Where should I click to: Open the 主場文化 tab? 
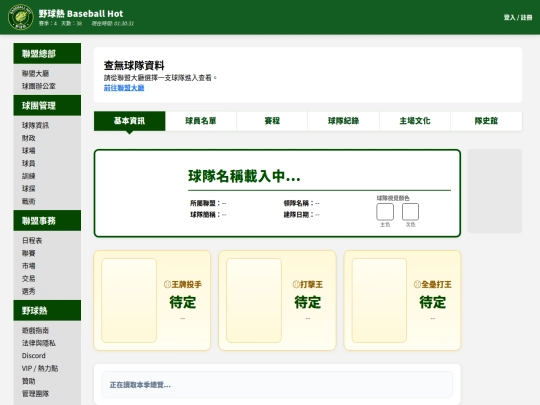[415, 121]
